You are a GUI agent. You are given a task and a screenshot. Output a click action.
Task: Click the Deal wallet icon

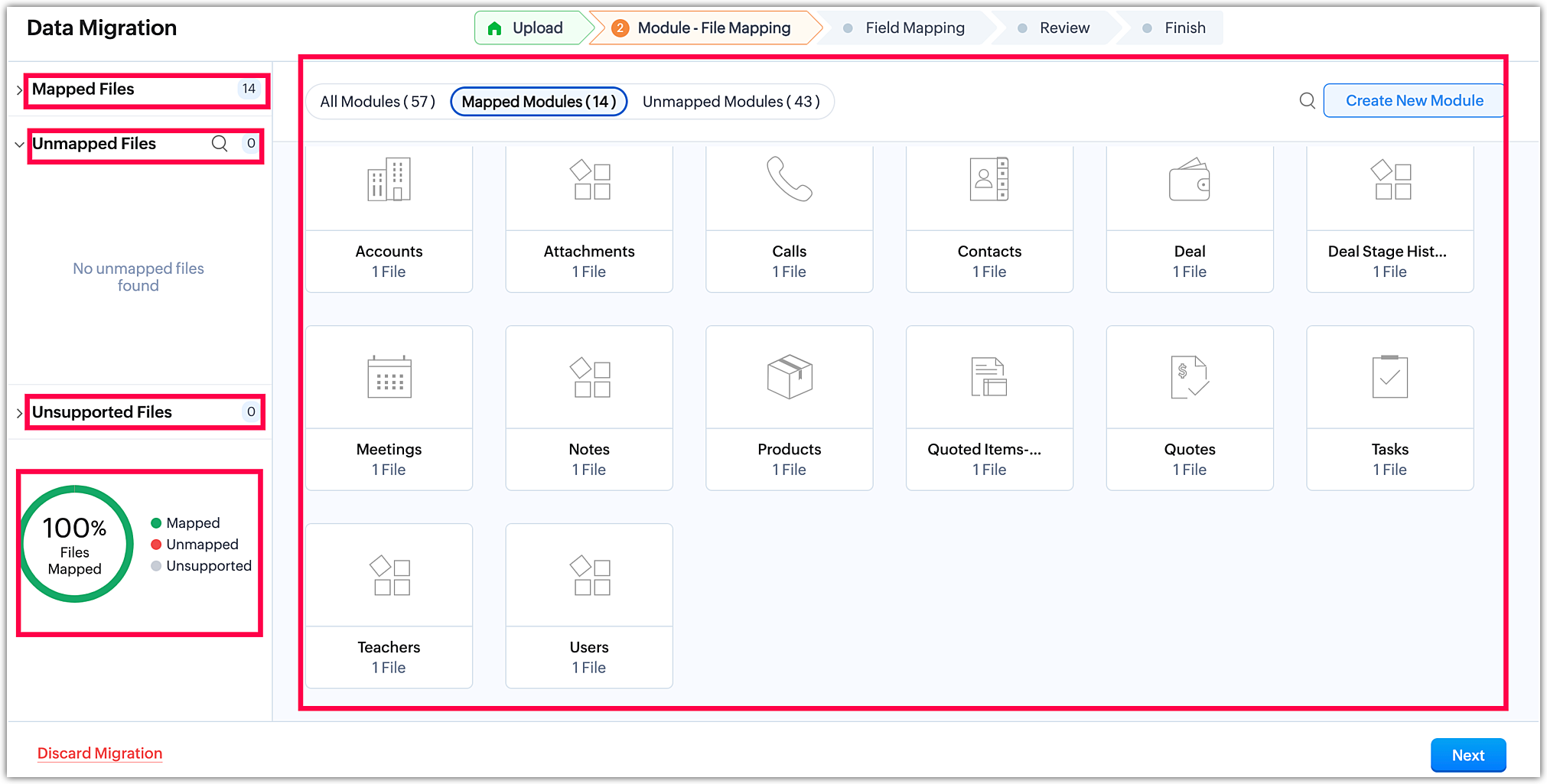pos(1189,180)
